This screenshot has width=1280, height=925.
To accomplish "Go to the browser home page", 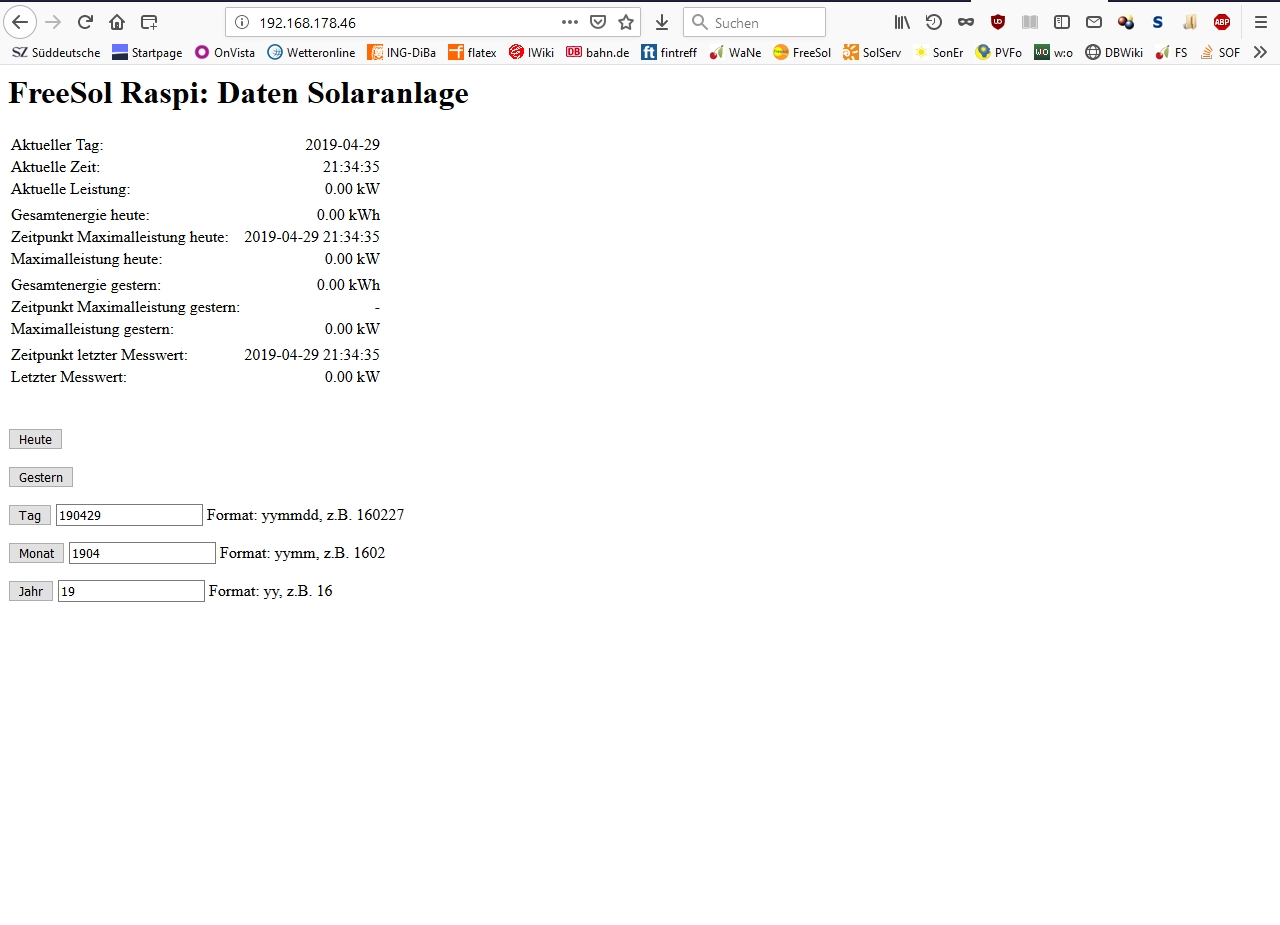I will coord(117,22).
